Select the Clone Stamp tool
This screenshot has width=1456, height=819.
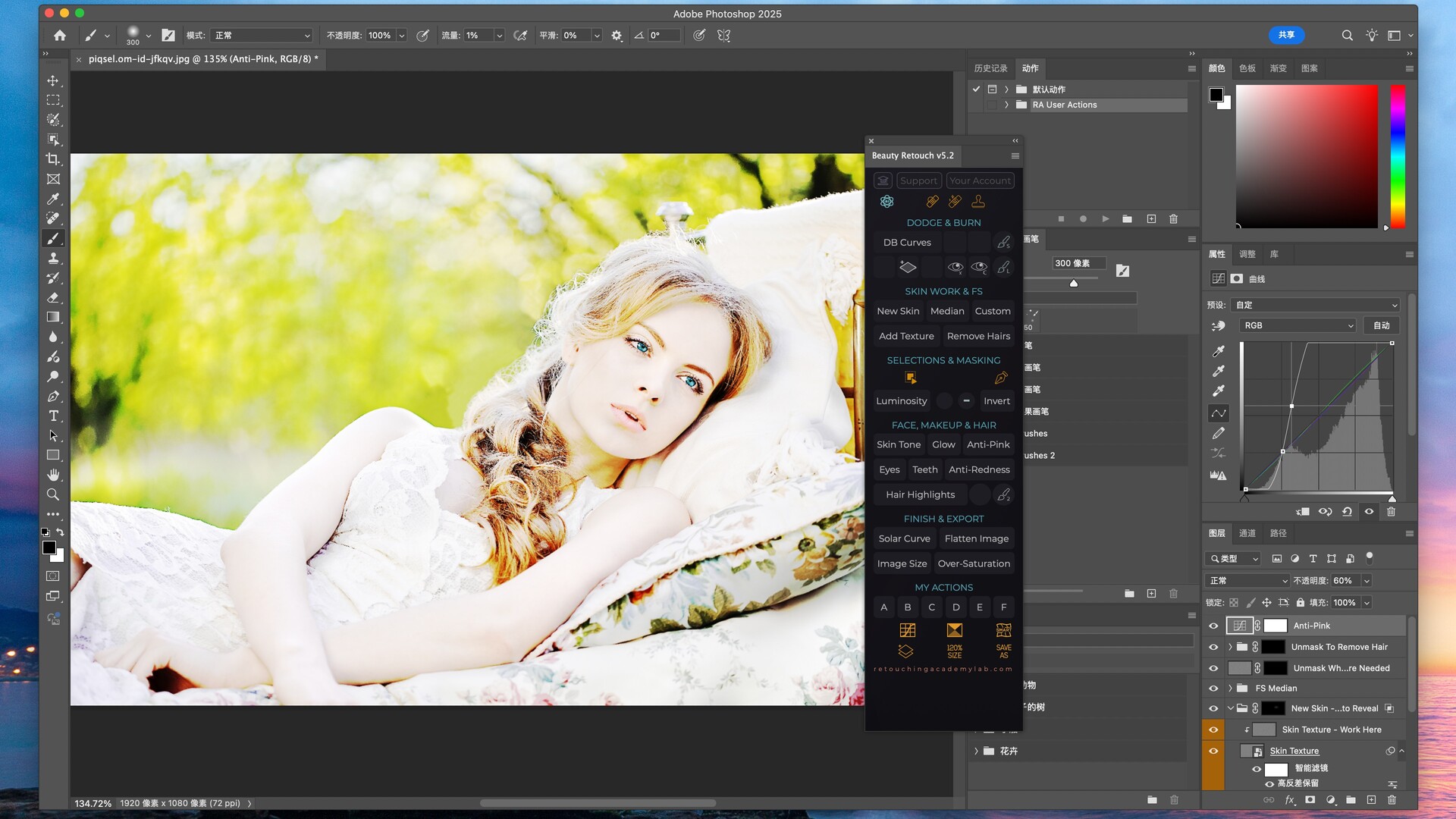[x=53, y=259]
